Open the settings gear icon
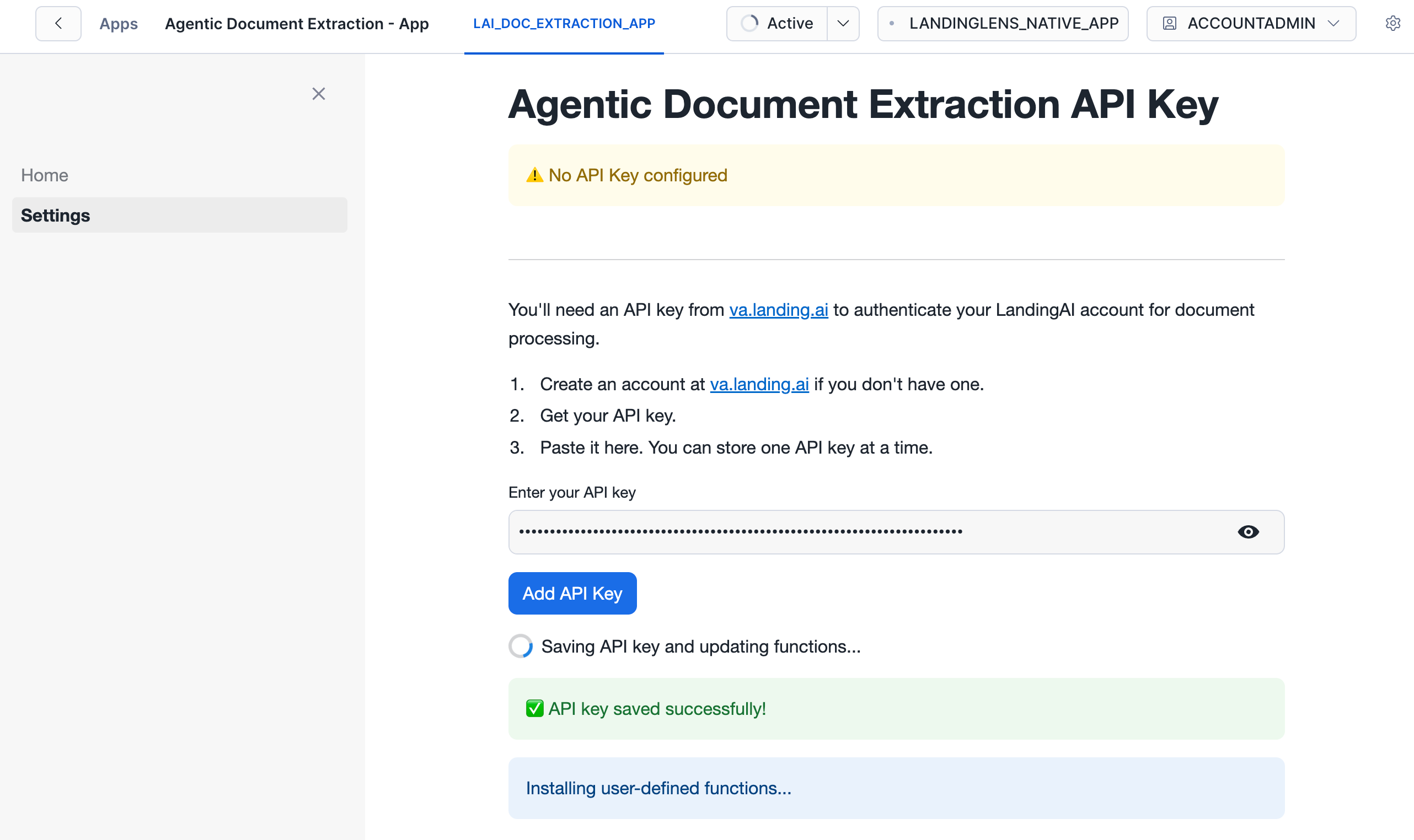1414x840 pixels. [1394, 23]
